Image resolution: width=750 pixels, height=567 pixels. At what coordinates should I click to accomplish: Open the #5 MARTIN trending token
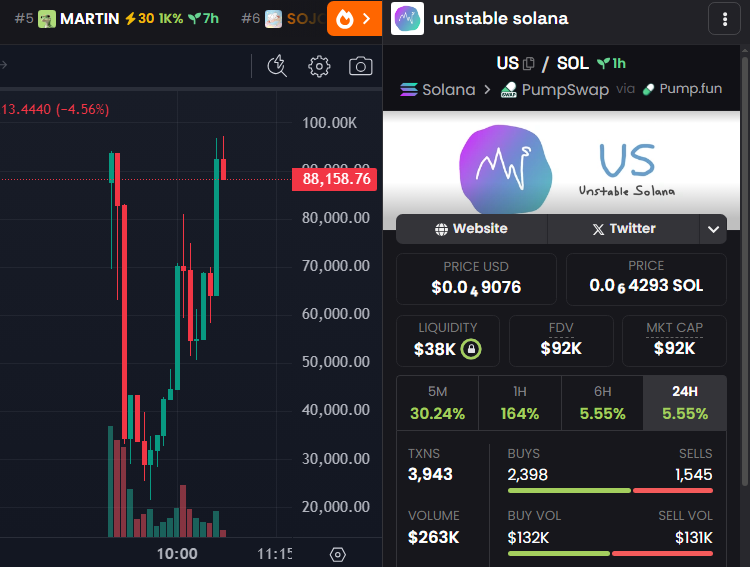point(117,19)
